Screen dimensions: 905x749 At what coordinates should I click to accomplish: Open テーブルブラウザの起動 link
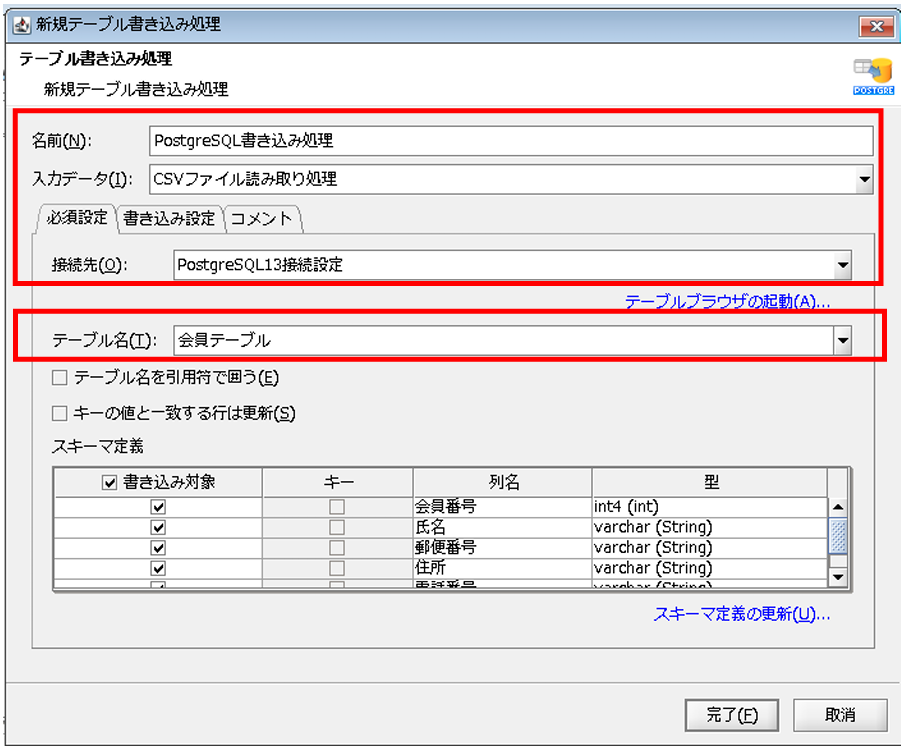tap(728, 301)
